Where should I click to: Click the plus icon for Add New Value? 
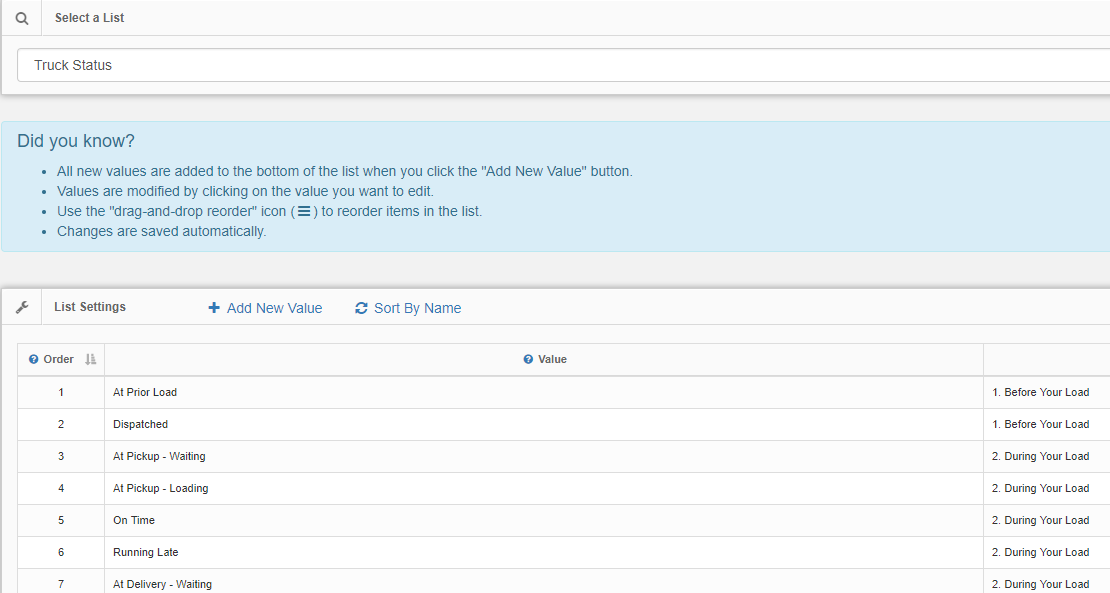(x=214, y=308)
